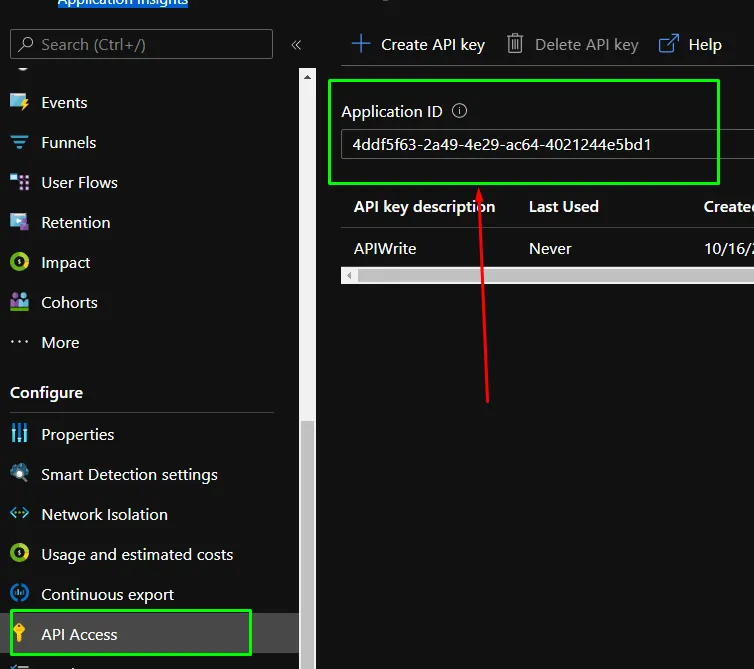Viewport: 754px width, 669px height.
Task: Click the Properties bars icon
Action: pyautogui.click(x=20, y=433)
